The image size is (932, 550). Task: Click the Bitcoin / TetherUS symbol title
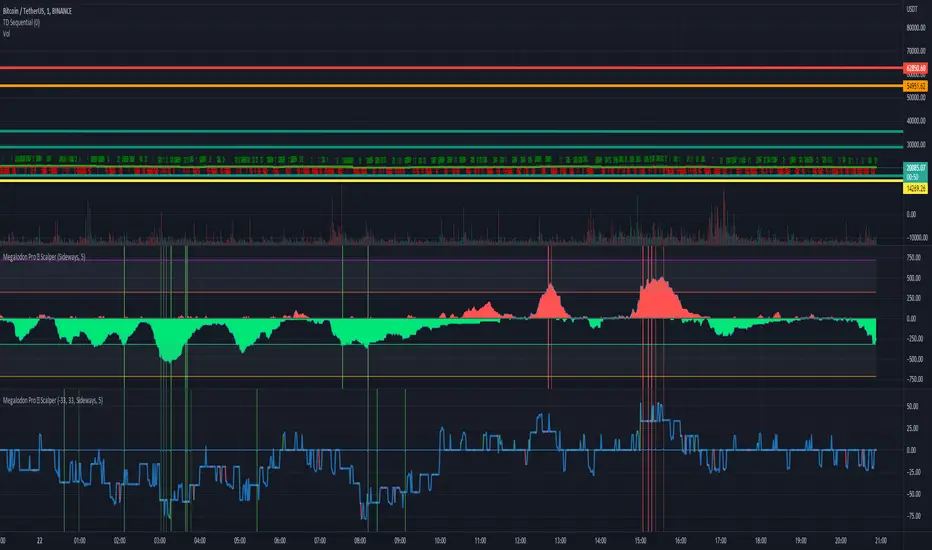[x=37, y=11]
